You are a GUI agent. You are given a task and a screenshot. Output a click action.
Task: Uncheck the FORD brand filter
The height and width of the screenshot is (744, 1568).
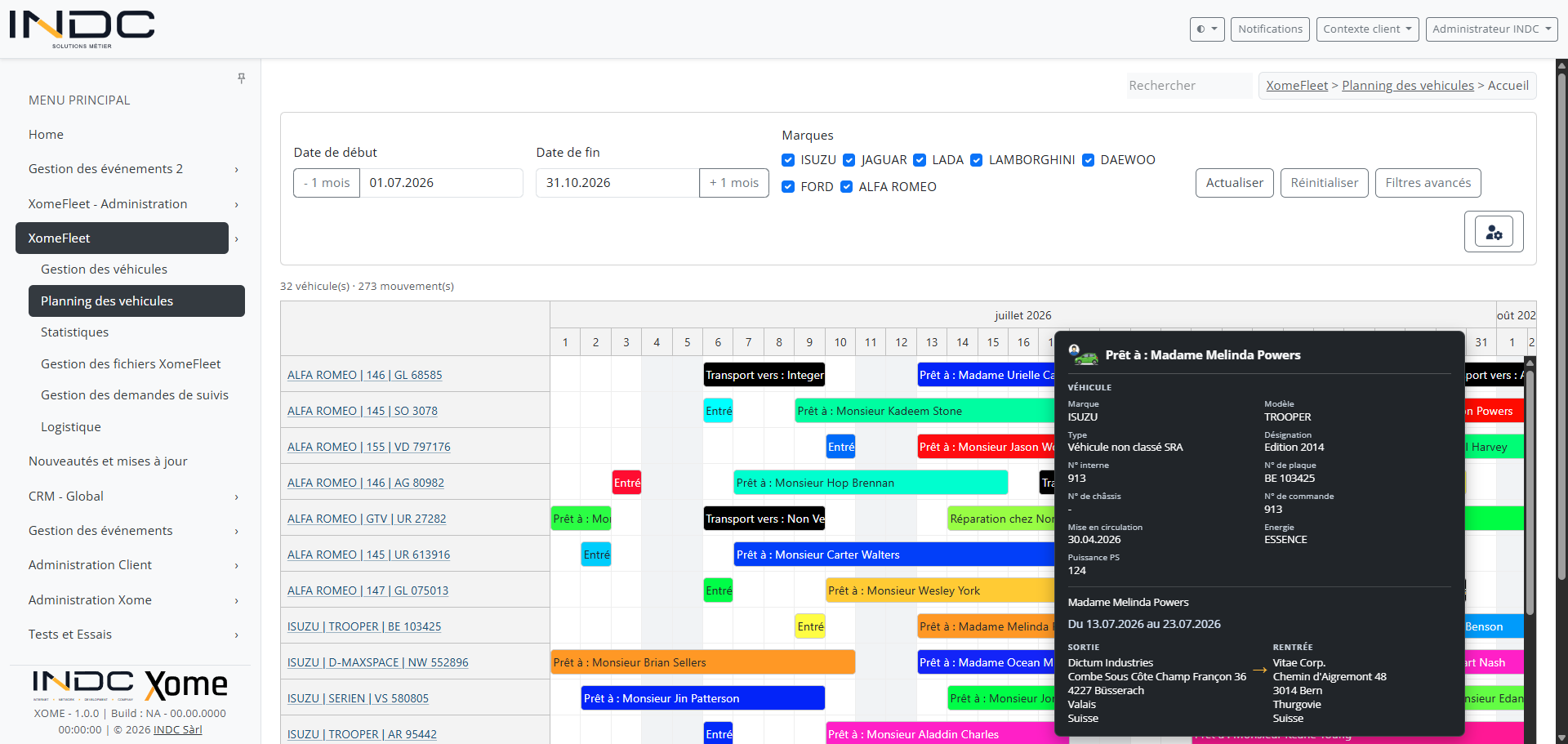point(788,187)
